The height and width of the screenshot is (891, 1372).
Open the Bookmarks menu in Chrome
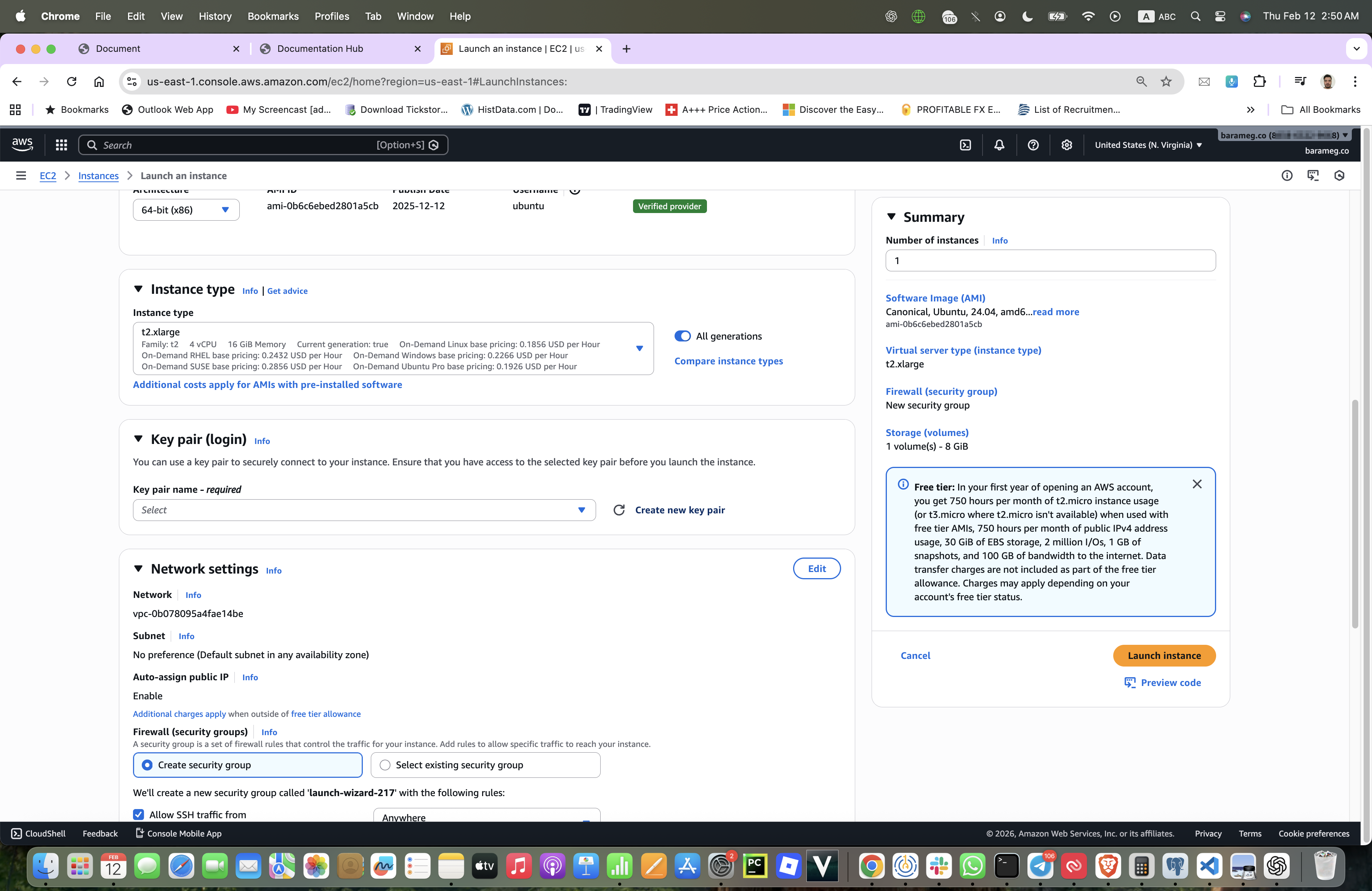click(x=272, y=16)
